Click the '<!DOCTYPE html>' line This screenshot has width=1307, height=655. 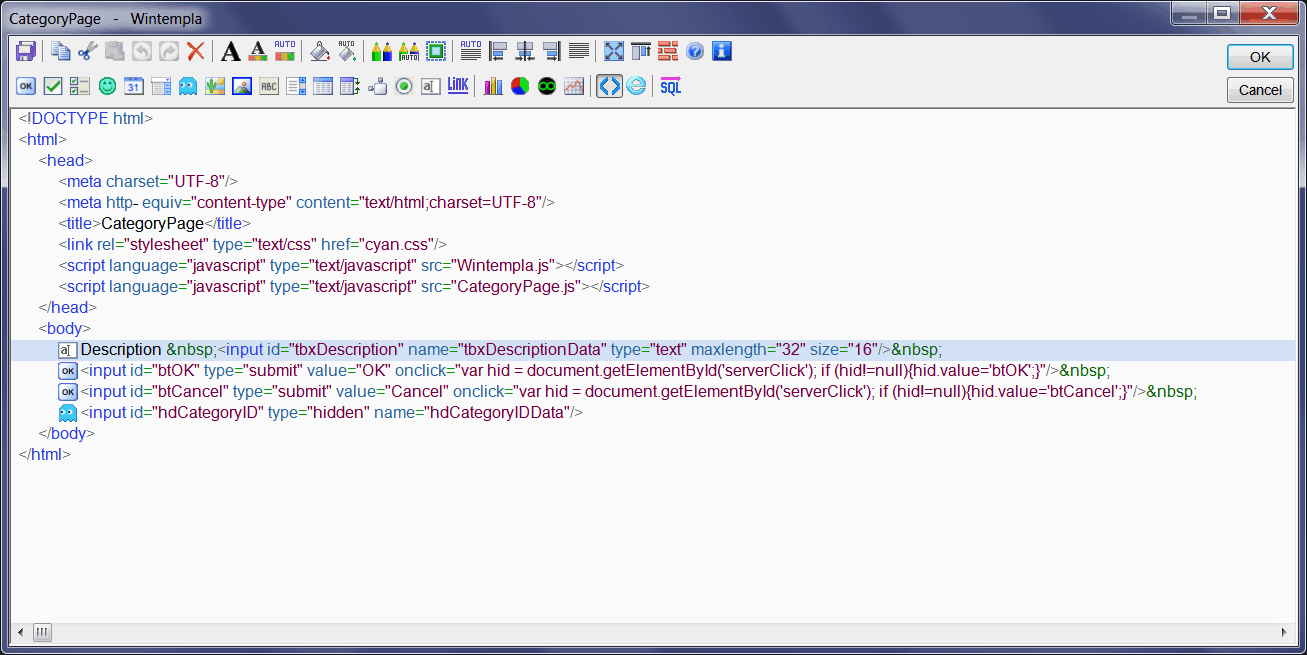(86, 119)
